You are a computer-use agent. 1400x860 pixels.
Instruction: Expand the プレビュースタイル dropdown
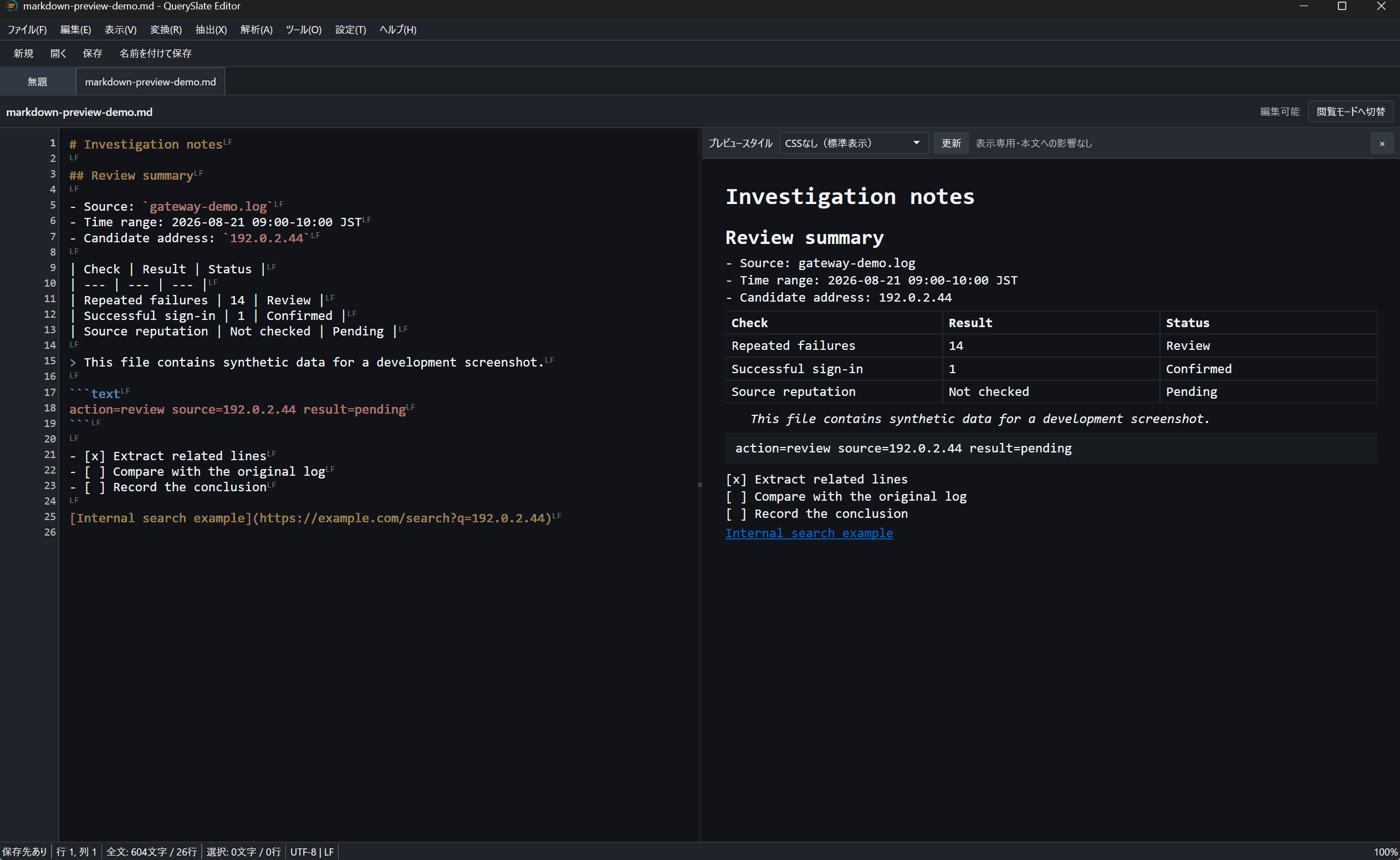pyautogui.click(x=853, y=143)
